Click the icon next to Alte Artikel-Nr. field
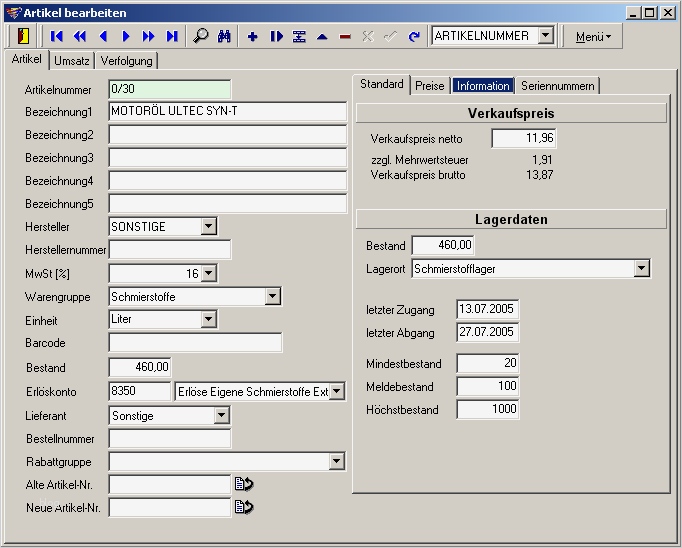Image resolution: width=682 pixels, height=548 pixels. coord(243,484)
